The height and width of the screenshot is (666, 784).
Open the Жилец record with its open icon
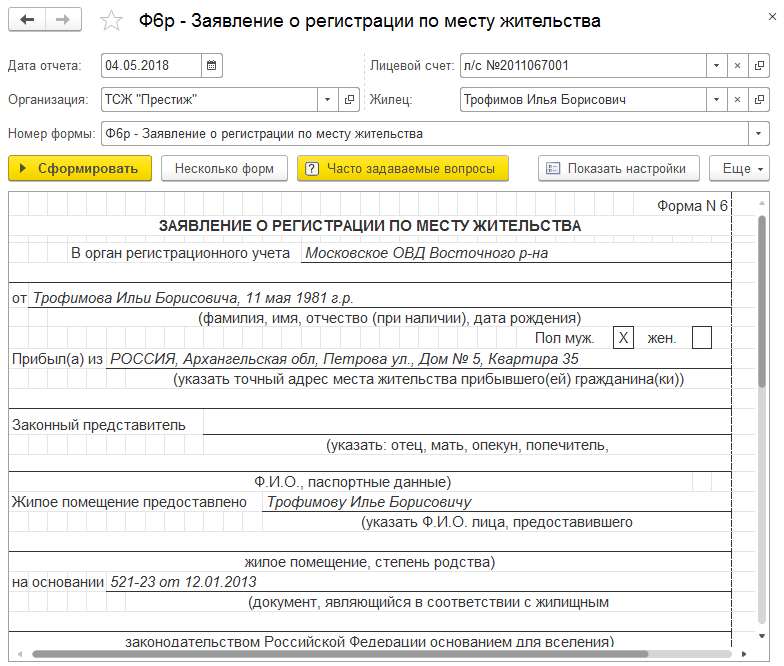pos(758,100)
